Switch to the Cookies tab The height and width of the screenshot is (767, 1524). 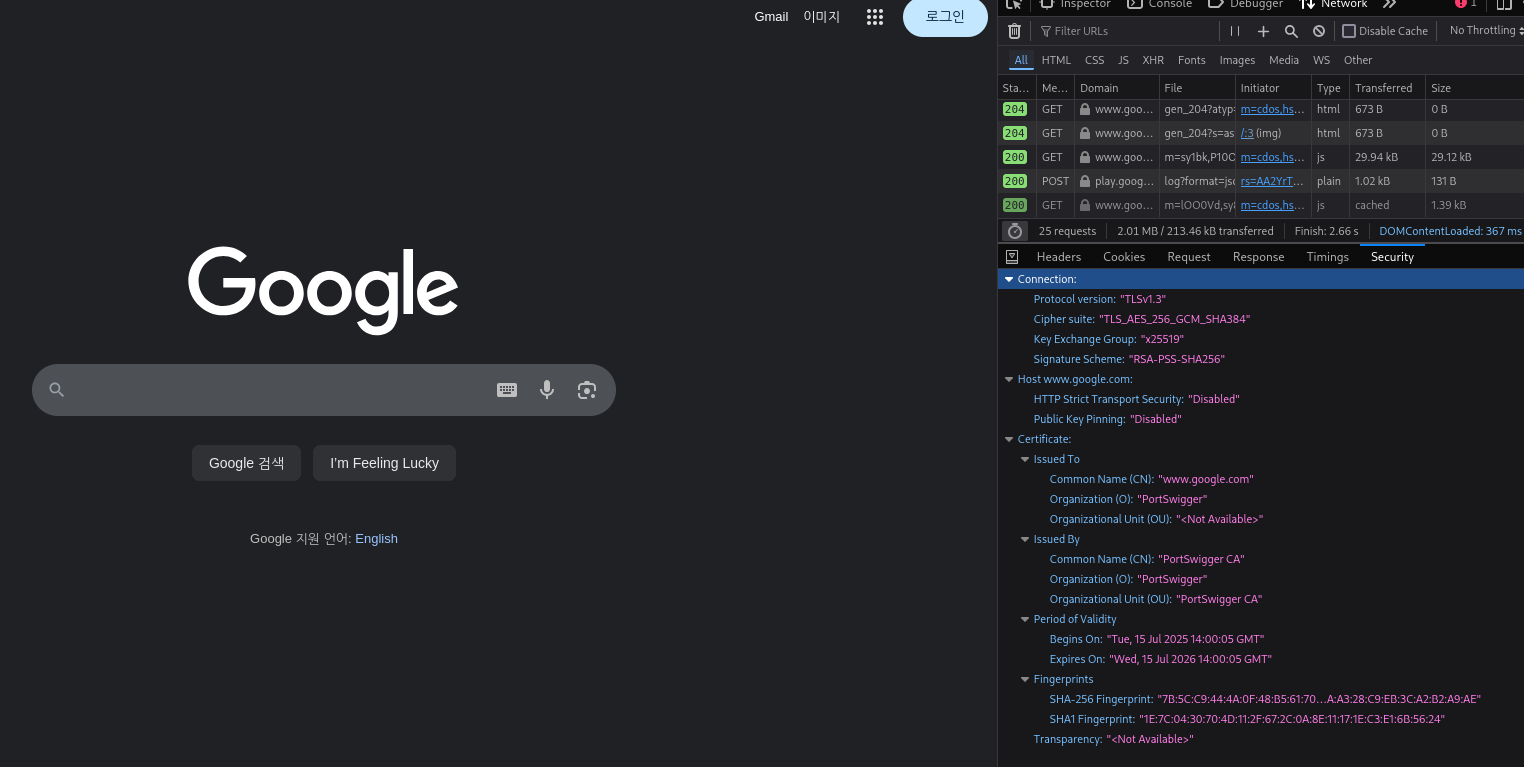1124,257
